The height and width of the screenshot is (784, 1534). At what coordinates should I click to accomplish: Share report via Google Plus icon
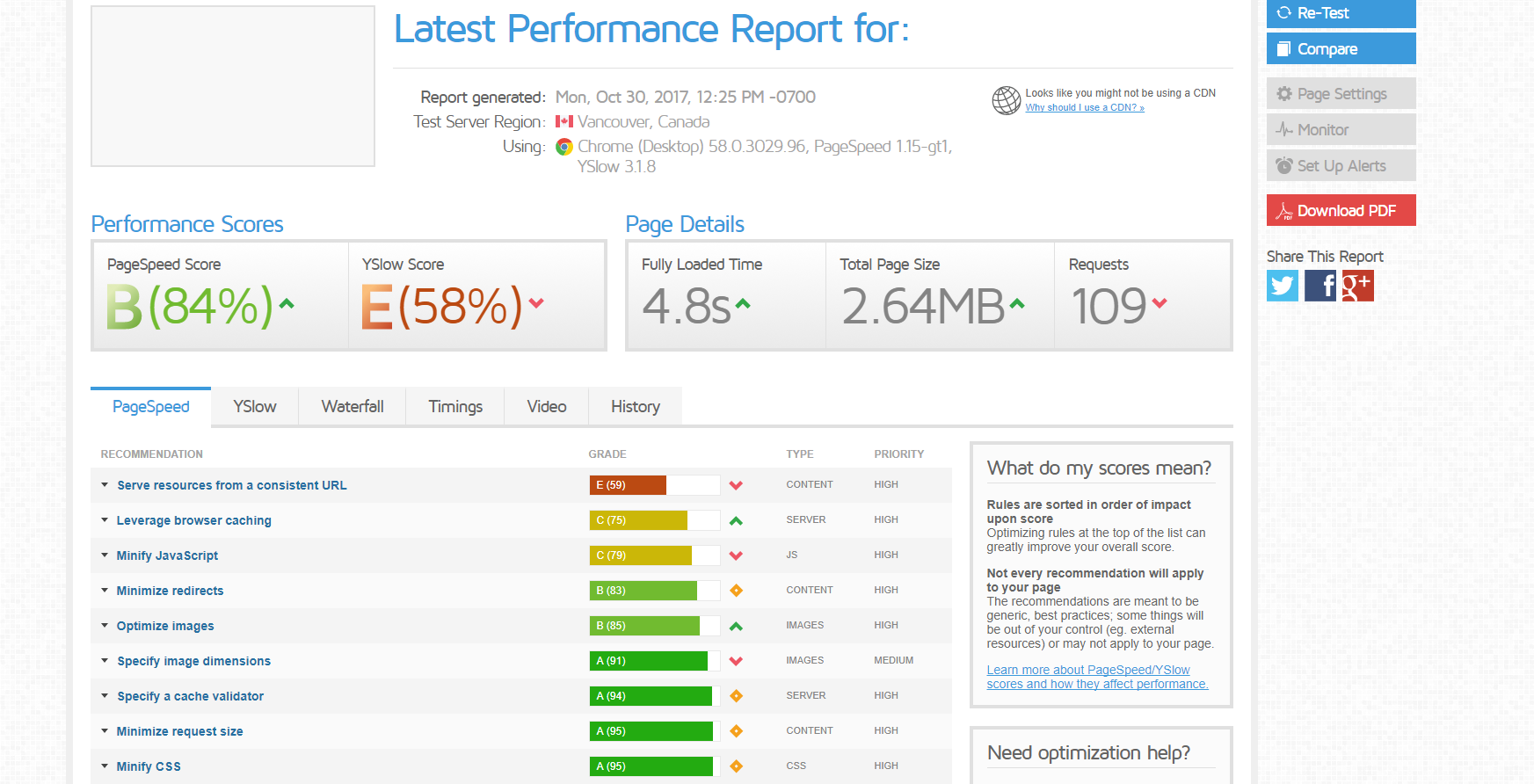pos(1357,286)
